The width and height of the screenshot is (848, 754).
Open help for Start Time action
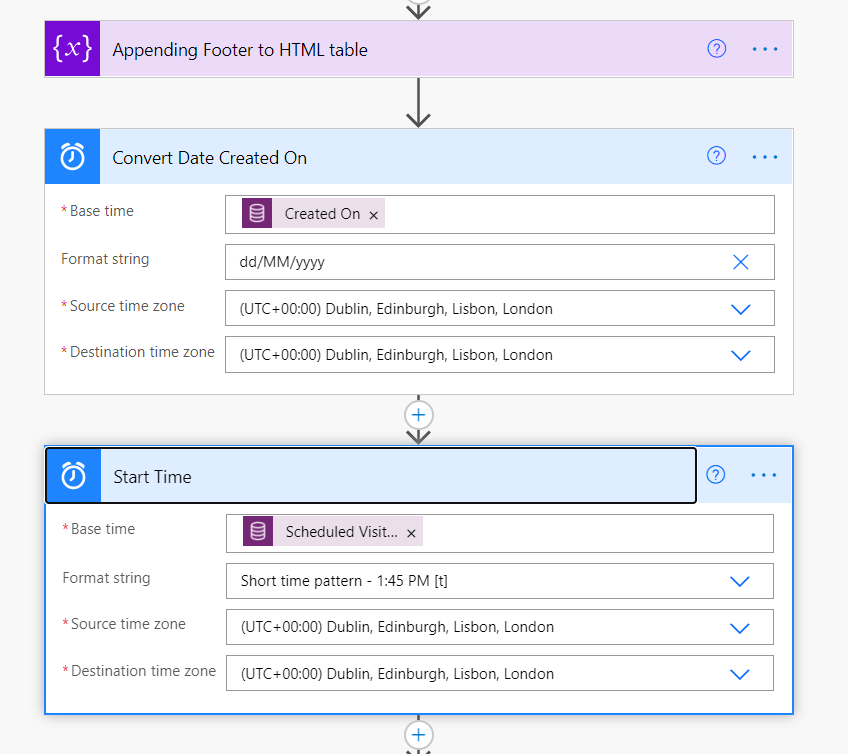click(x=716, y=475)
